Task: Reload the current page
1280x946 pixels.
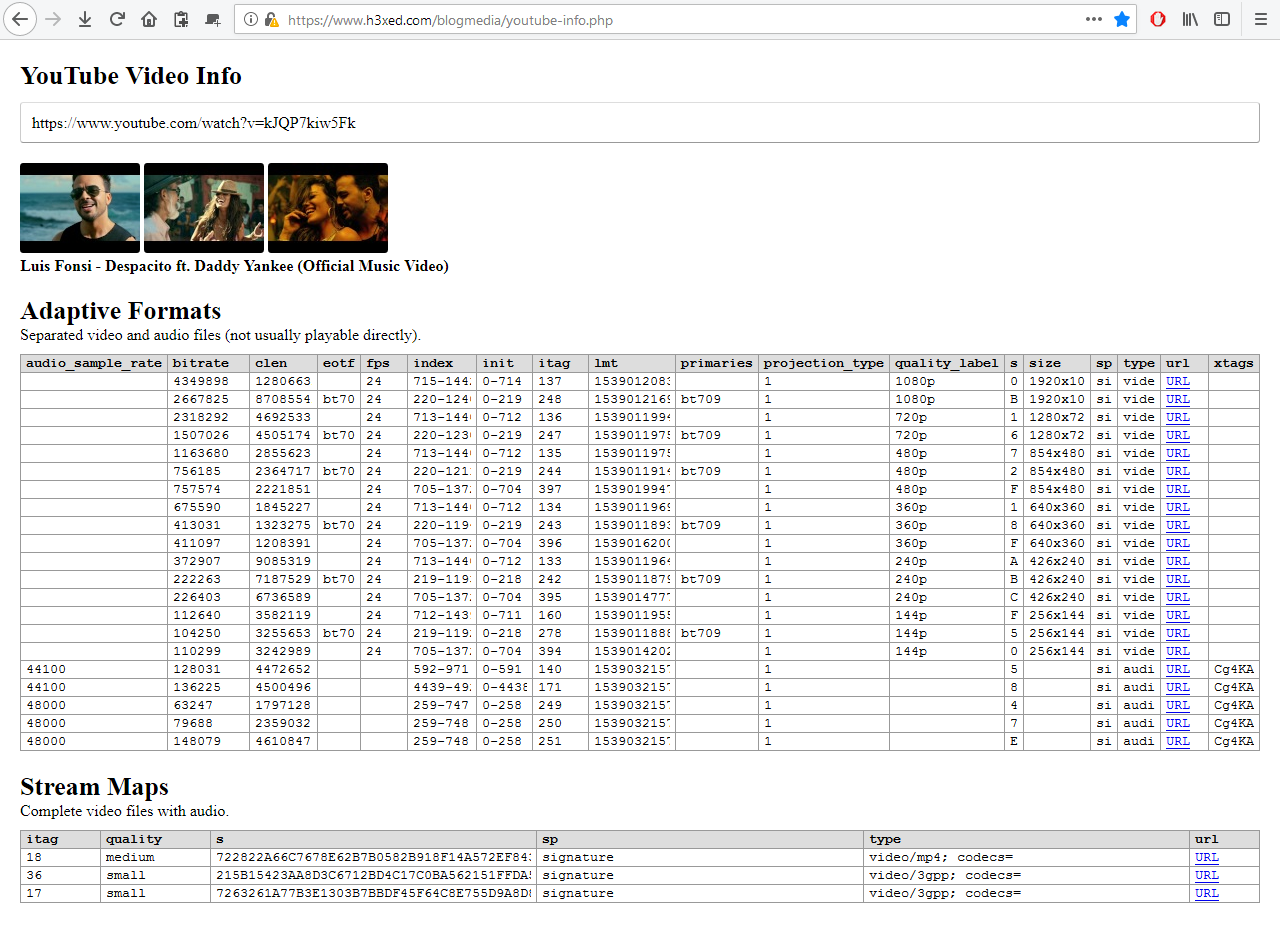Action: [117, 19]
